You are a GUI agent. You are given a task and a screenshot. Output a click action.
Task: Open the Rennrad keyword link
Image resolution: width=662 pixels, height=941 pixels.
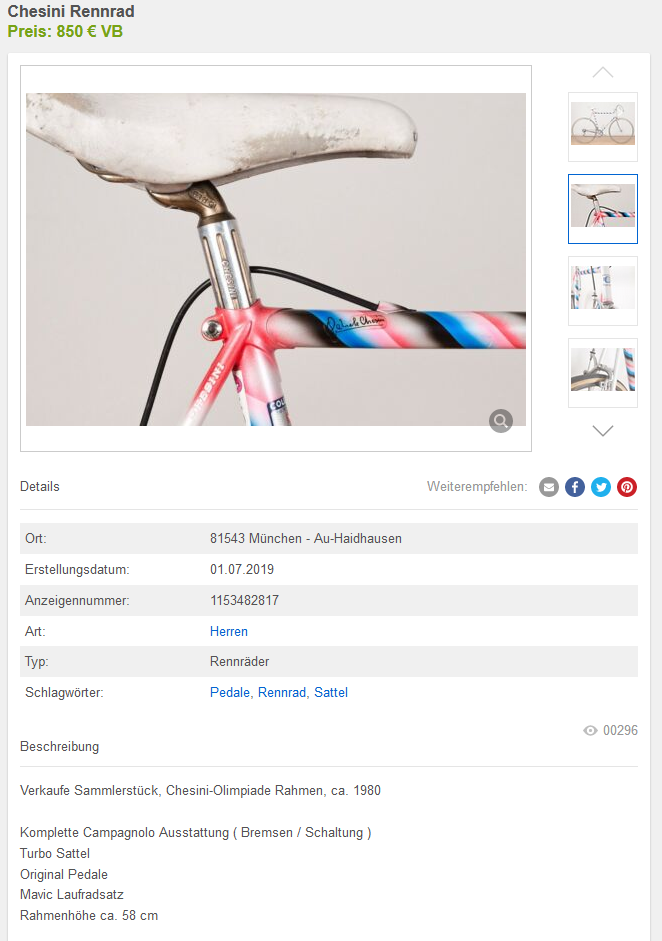tap(282, 693)
